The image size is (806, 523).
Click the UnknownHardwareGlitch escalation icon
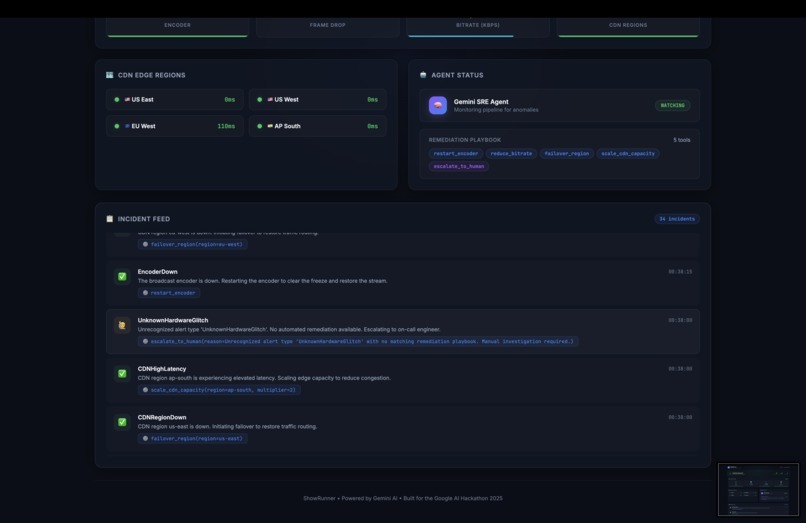tap(122, 325)
